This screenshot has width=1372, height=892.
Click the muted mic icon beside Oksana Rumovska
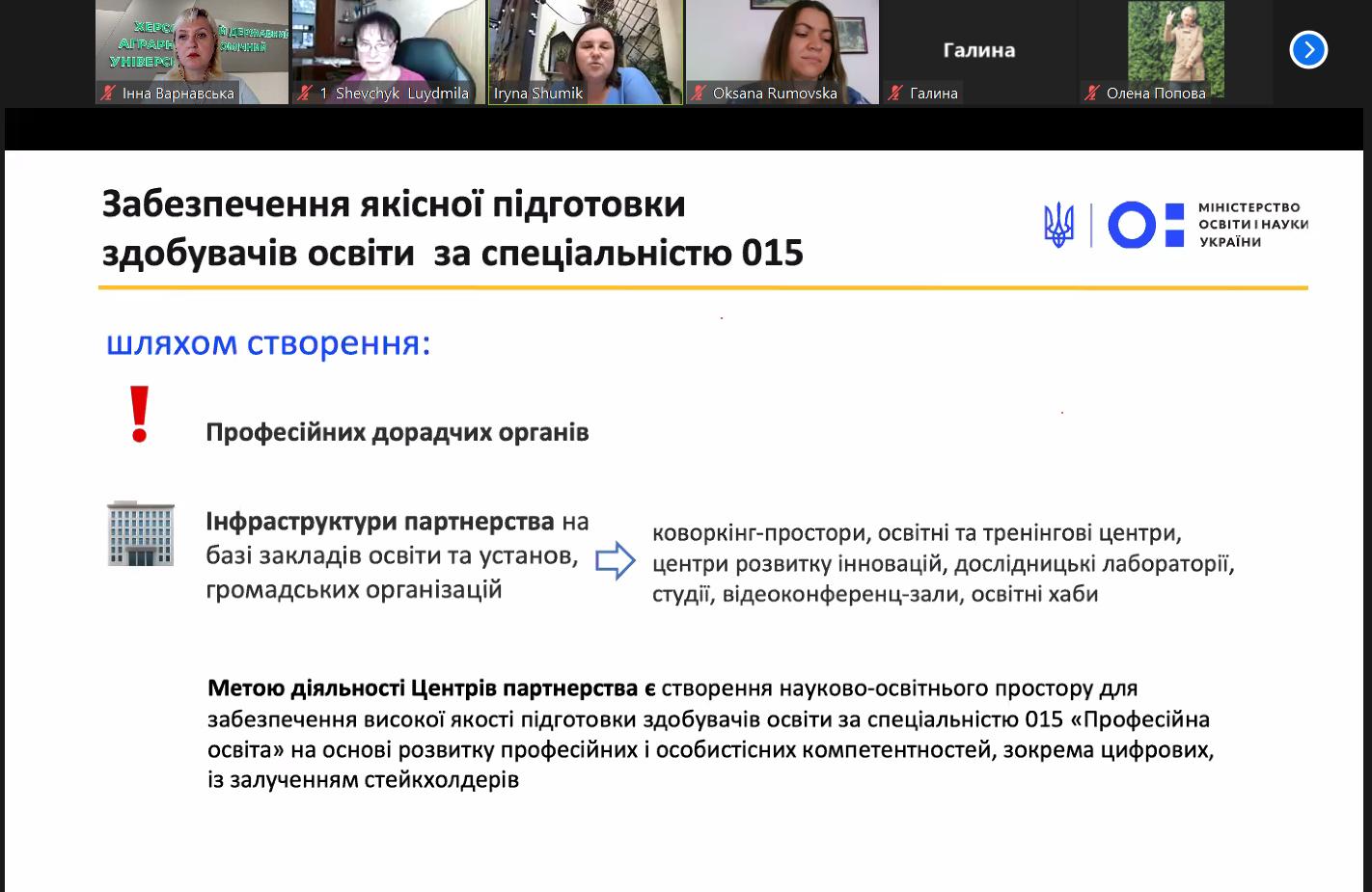tap(699, 94)
